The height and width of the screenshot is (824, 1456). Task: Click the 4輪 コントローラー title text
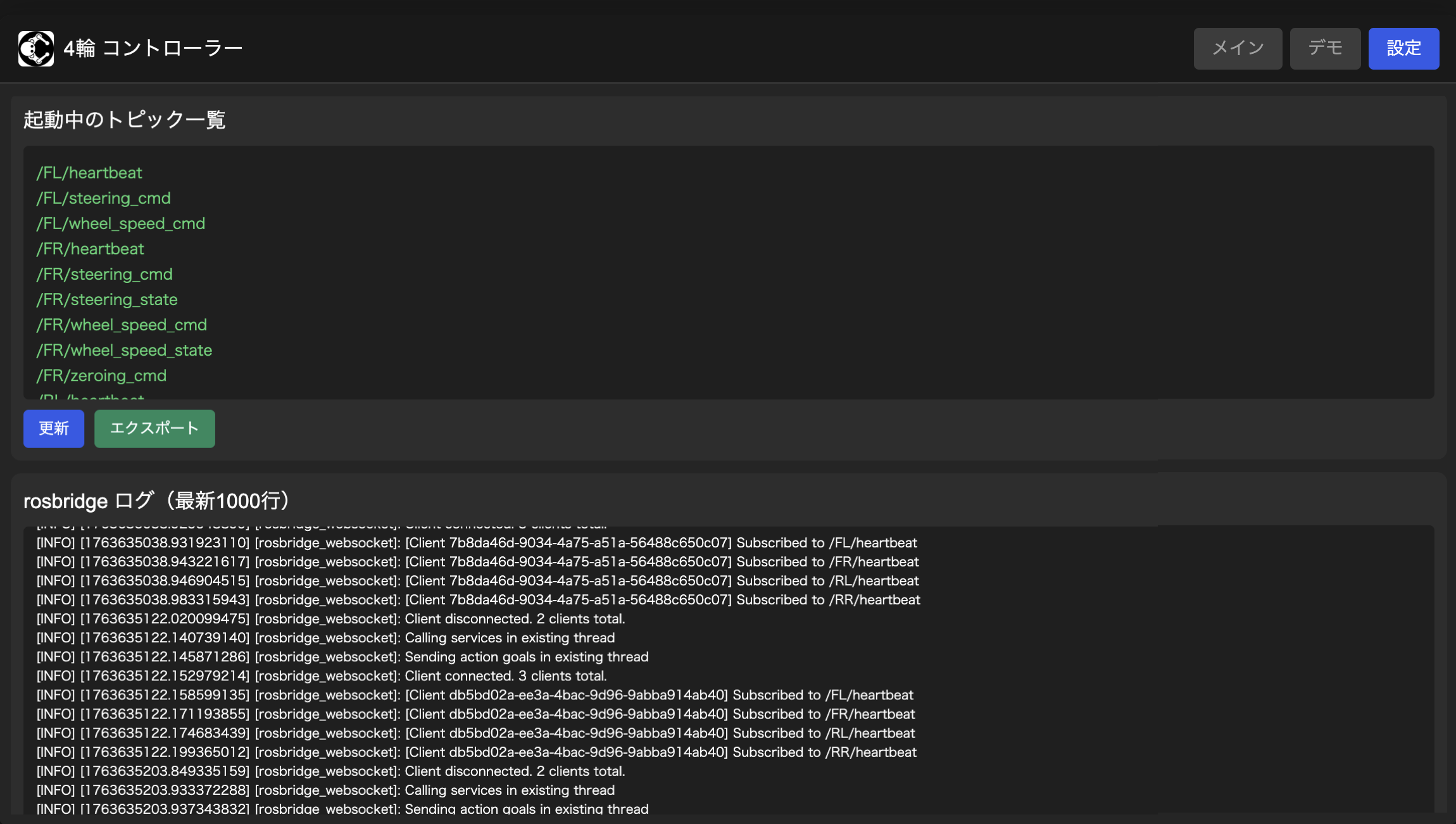[x=153, y=49]
